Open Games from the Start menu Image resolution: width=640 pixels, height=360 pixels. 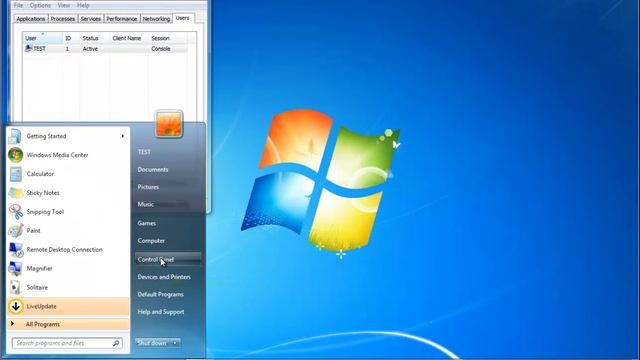tap(147, 223)
